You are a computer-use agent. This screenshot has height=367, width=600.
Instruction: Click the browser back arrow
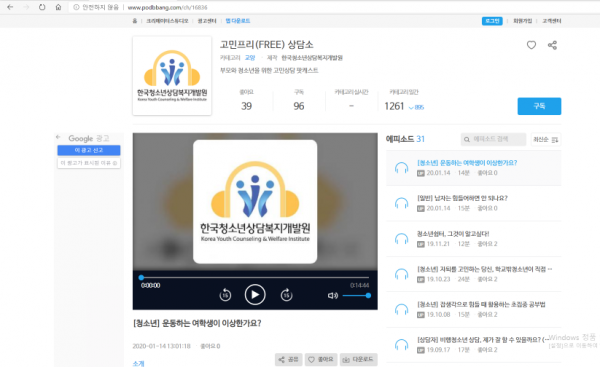click(x=10, y=7)
